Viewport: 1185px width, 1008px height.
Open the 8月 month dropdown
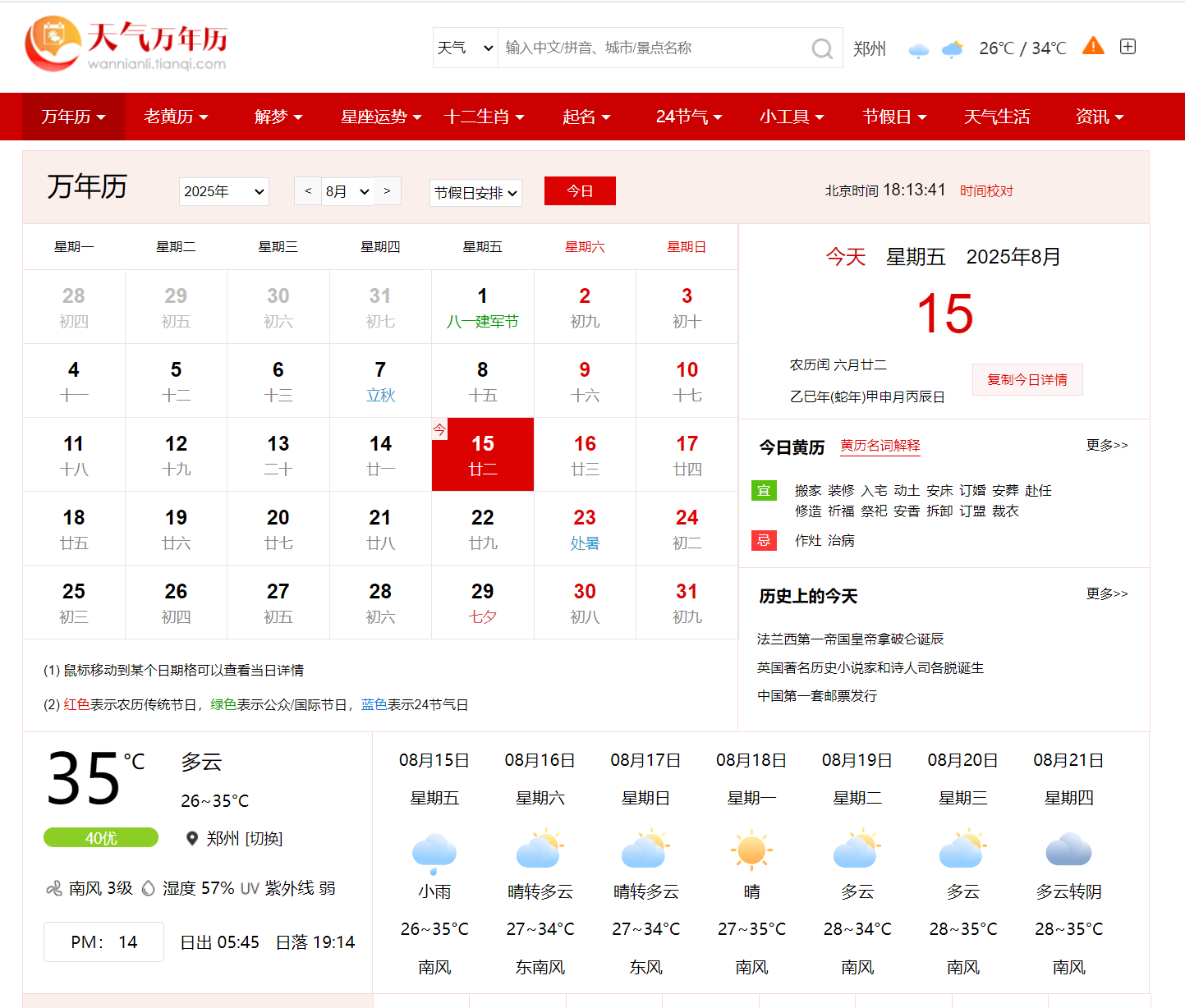(x=347, y=191)
